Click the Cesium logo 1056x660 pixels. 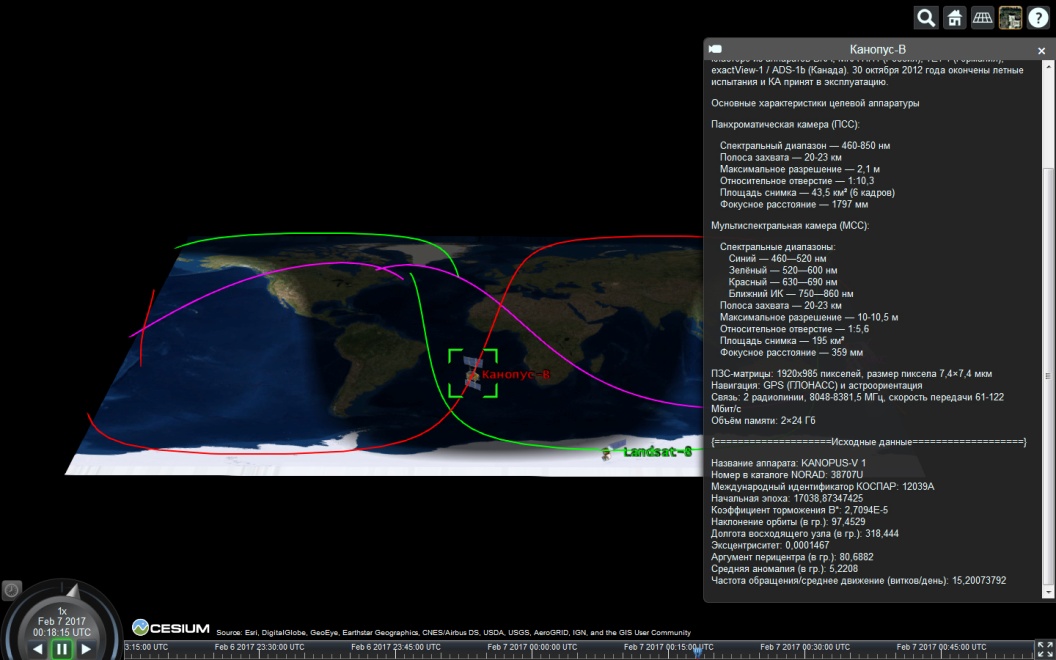tap(170, 628)
